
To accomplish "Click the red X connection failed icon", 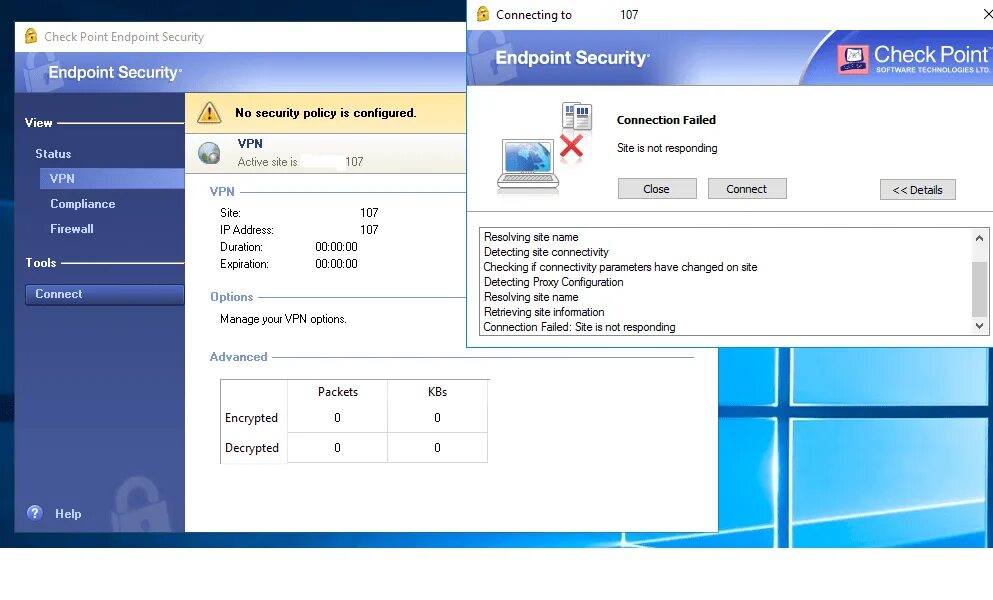I will [x=571, y=146].
